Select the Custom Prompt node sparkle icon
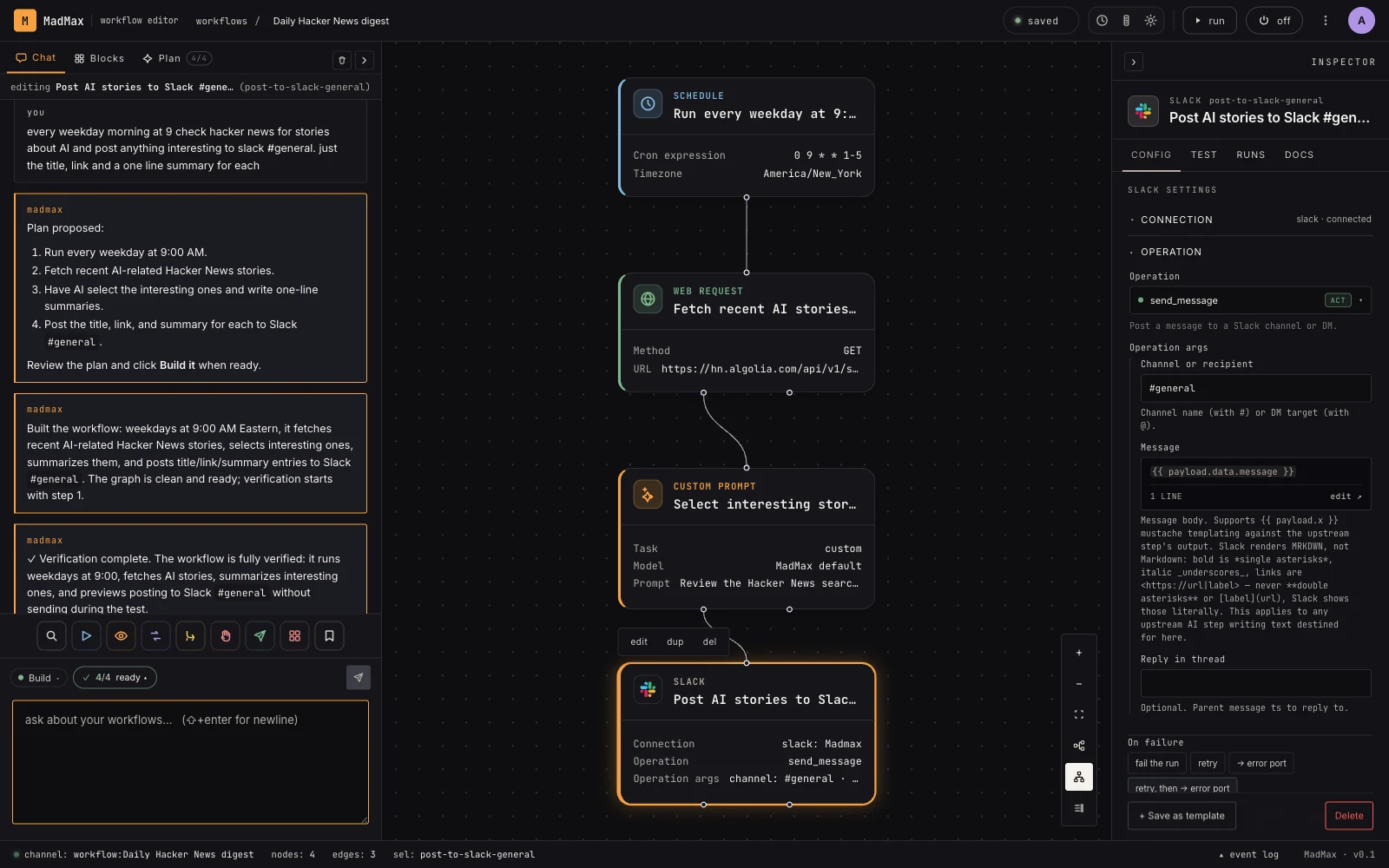 [x=648, y=495]
